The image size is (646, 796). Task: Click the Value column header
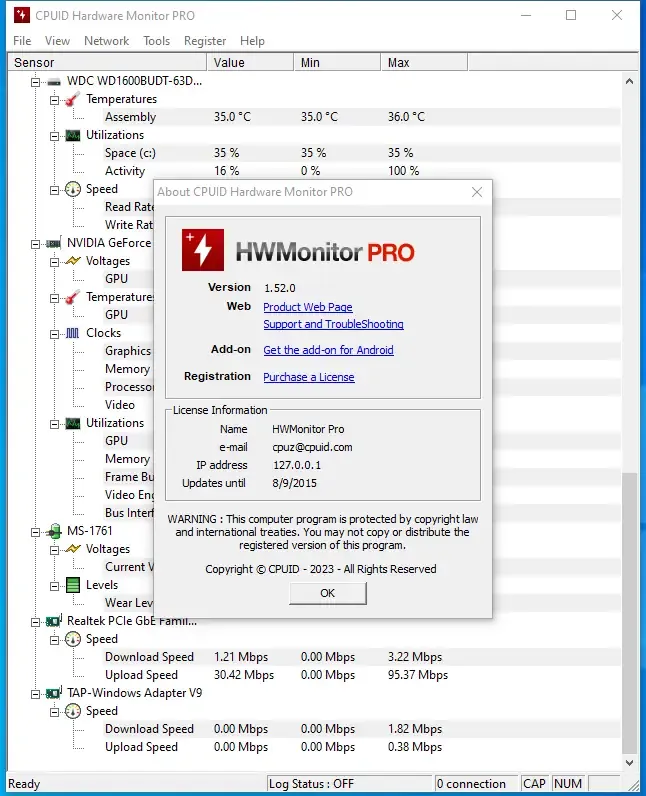pyautogui.click(x=250, y=62)
